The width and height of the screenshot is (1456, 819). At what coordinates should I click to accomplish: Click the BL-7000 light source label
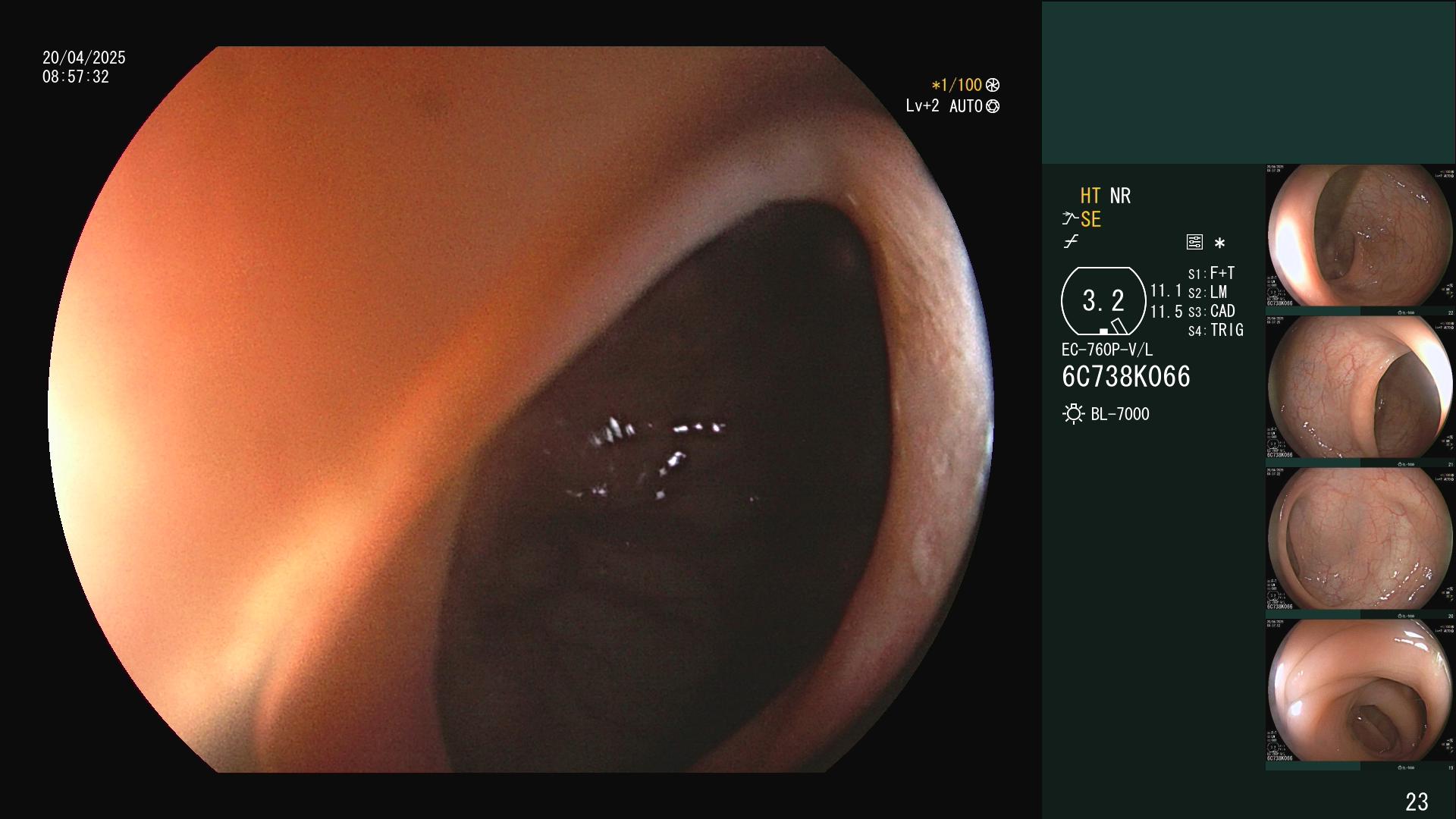click(x=1120, y=414)
